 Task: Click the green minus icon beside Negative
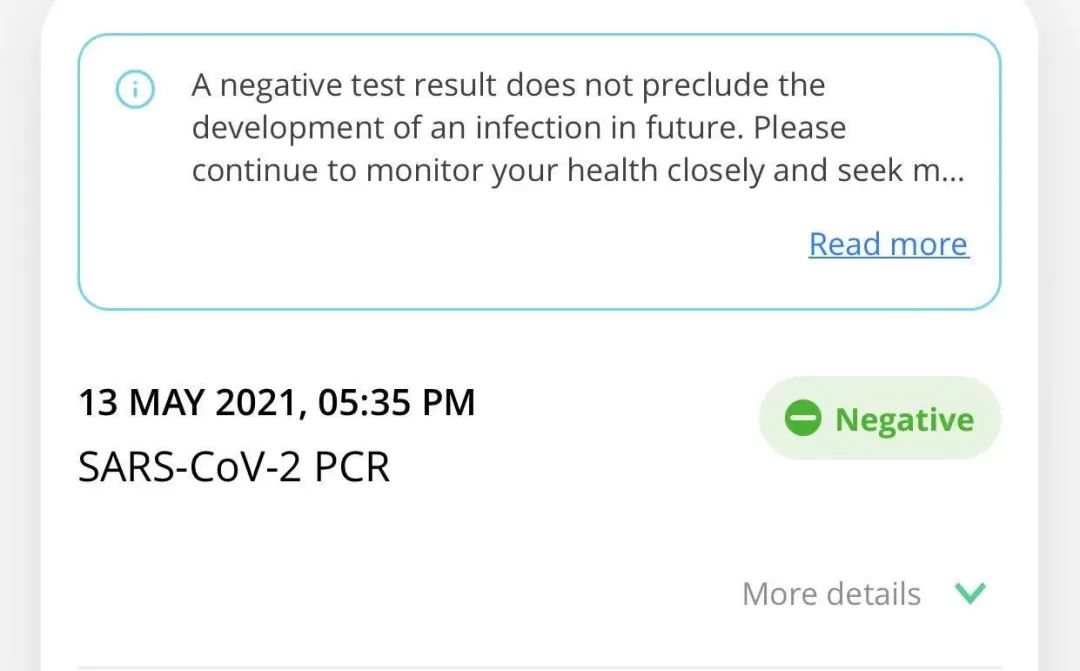tap(802, 419)
